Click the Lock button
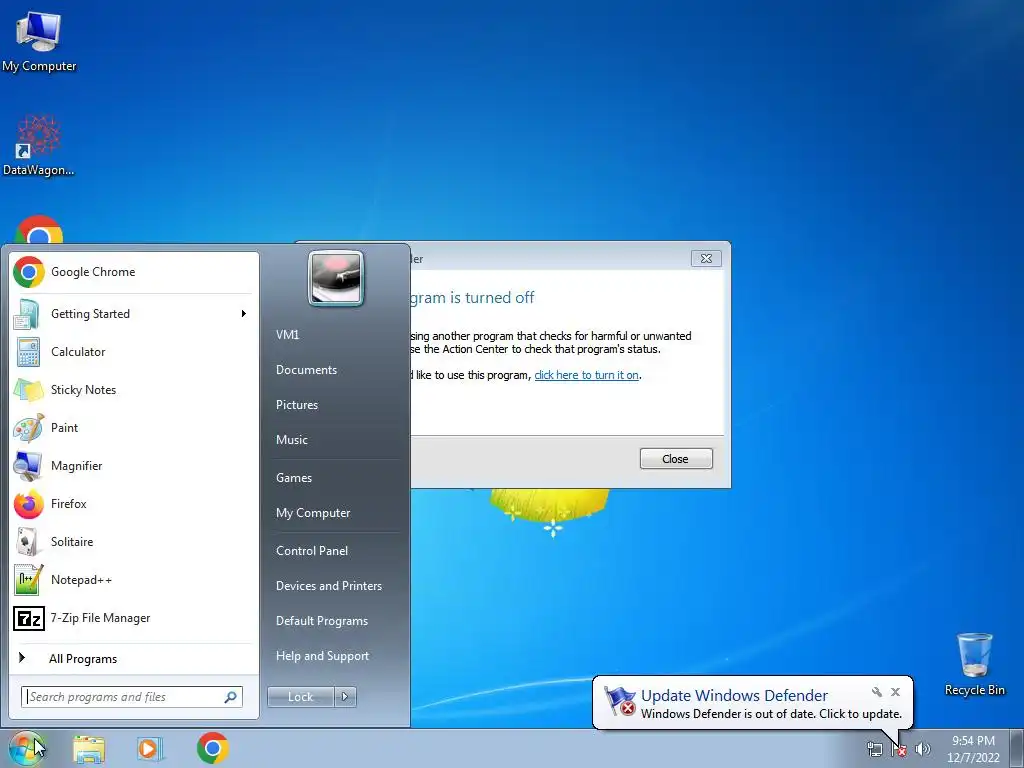The width and height of the screenshot is (1024, 768). click(301, 697)
